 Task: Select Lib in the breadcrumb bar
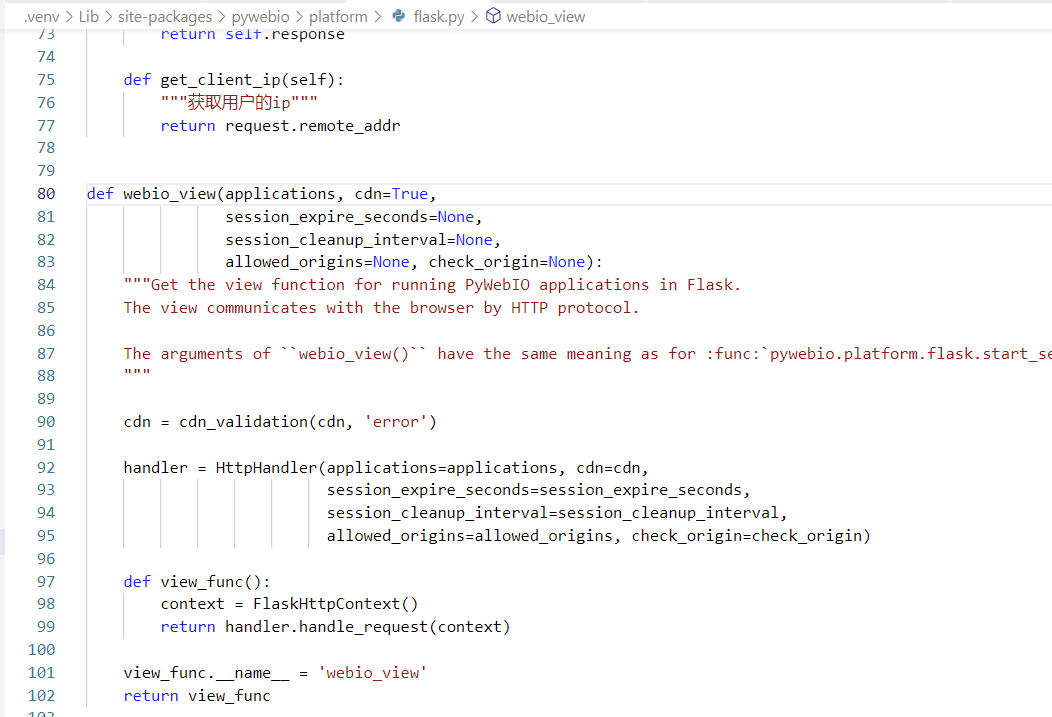88,16
